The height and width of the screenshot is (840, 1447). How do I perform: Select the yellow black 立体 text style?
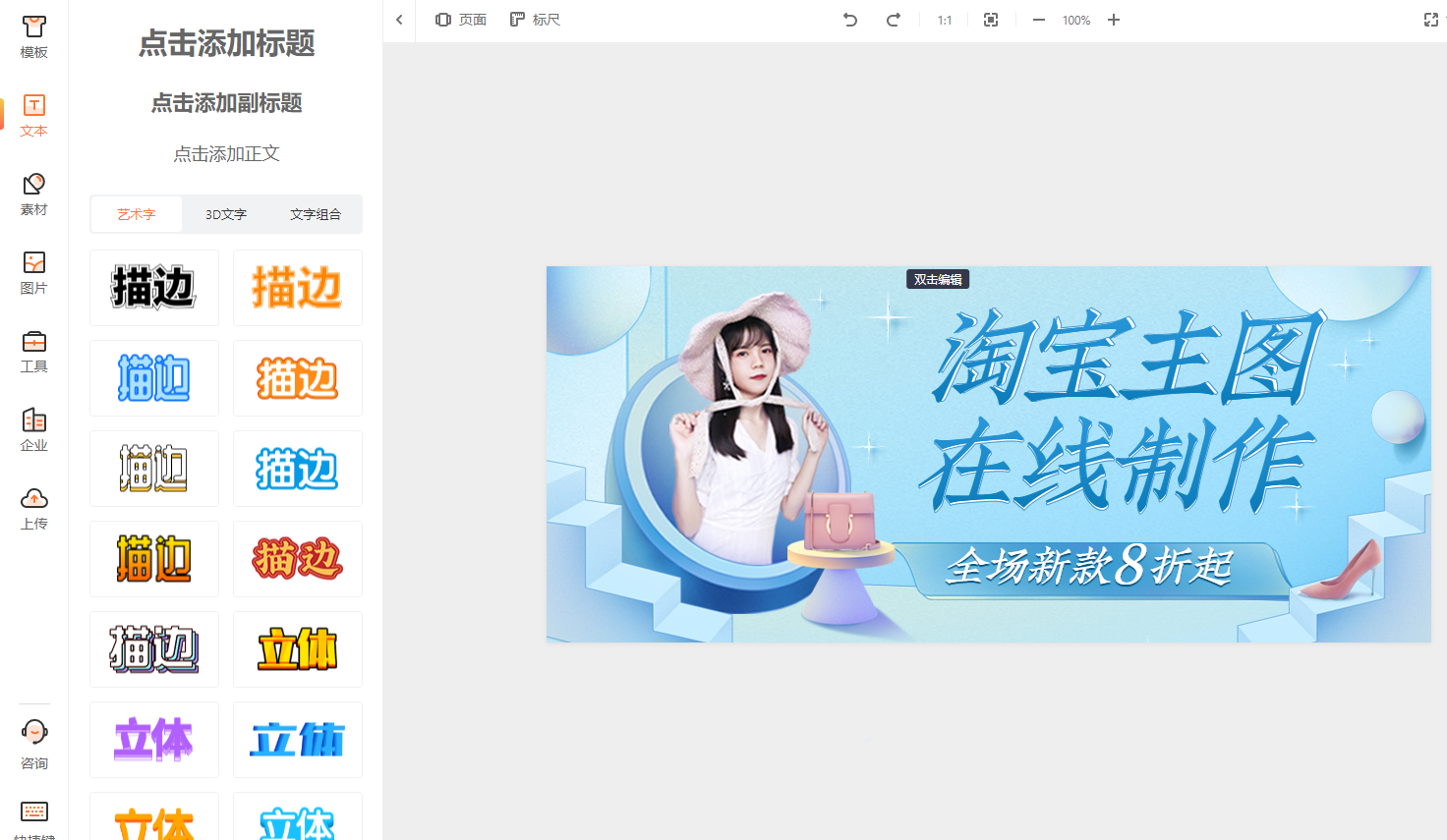point(298,649)
